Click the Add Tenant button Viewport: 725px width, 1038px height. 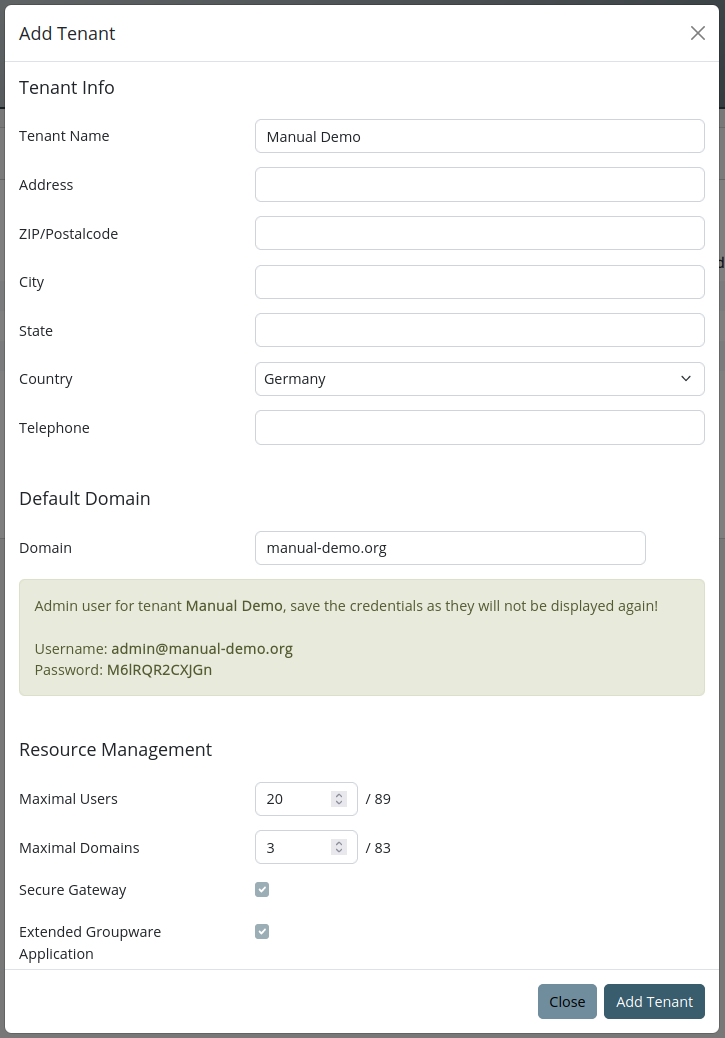654,1001
